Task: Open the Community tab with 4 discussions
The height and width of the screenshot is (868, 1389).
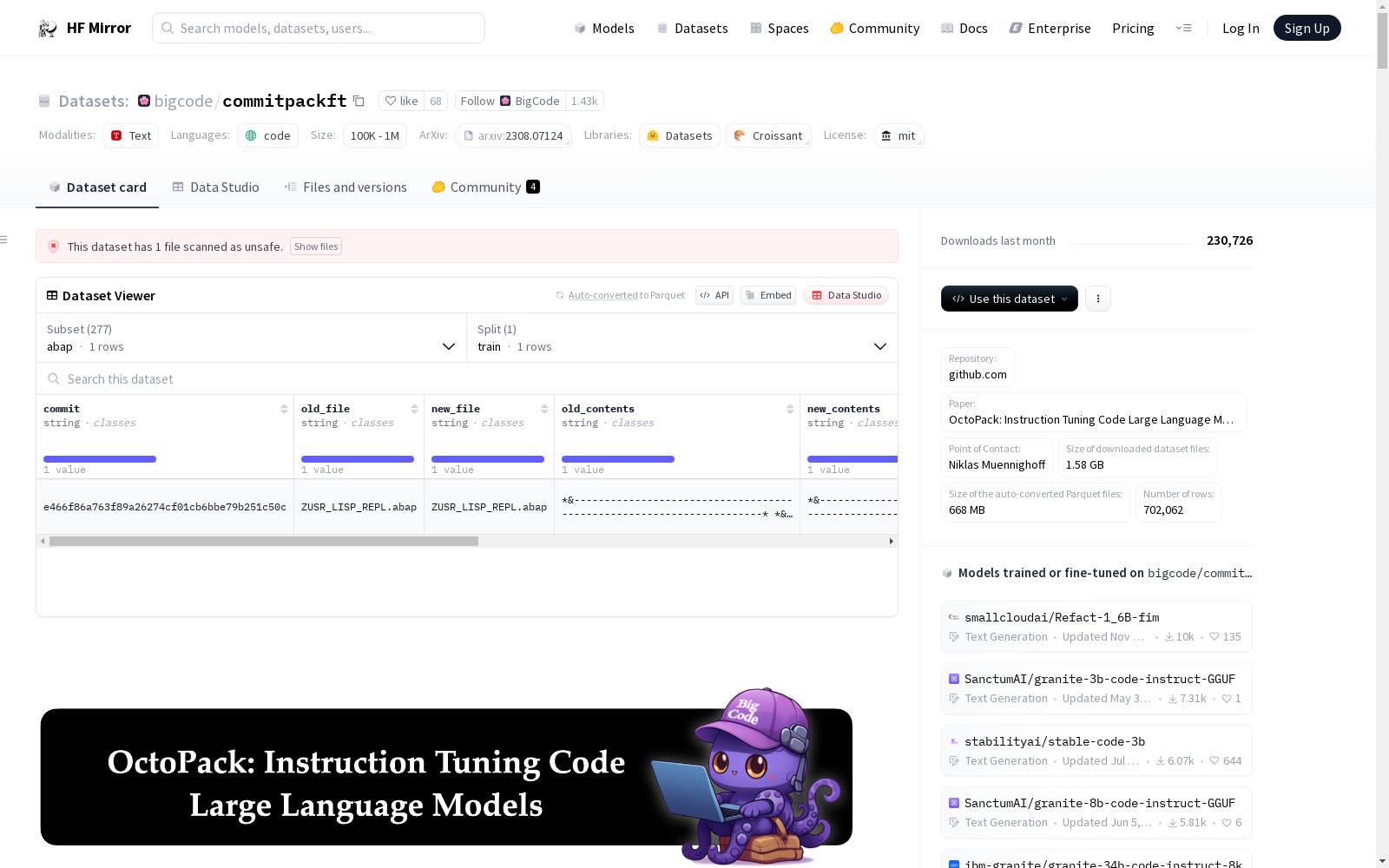Action: [486, 187]
